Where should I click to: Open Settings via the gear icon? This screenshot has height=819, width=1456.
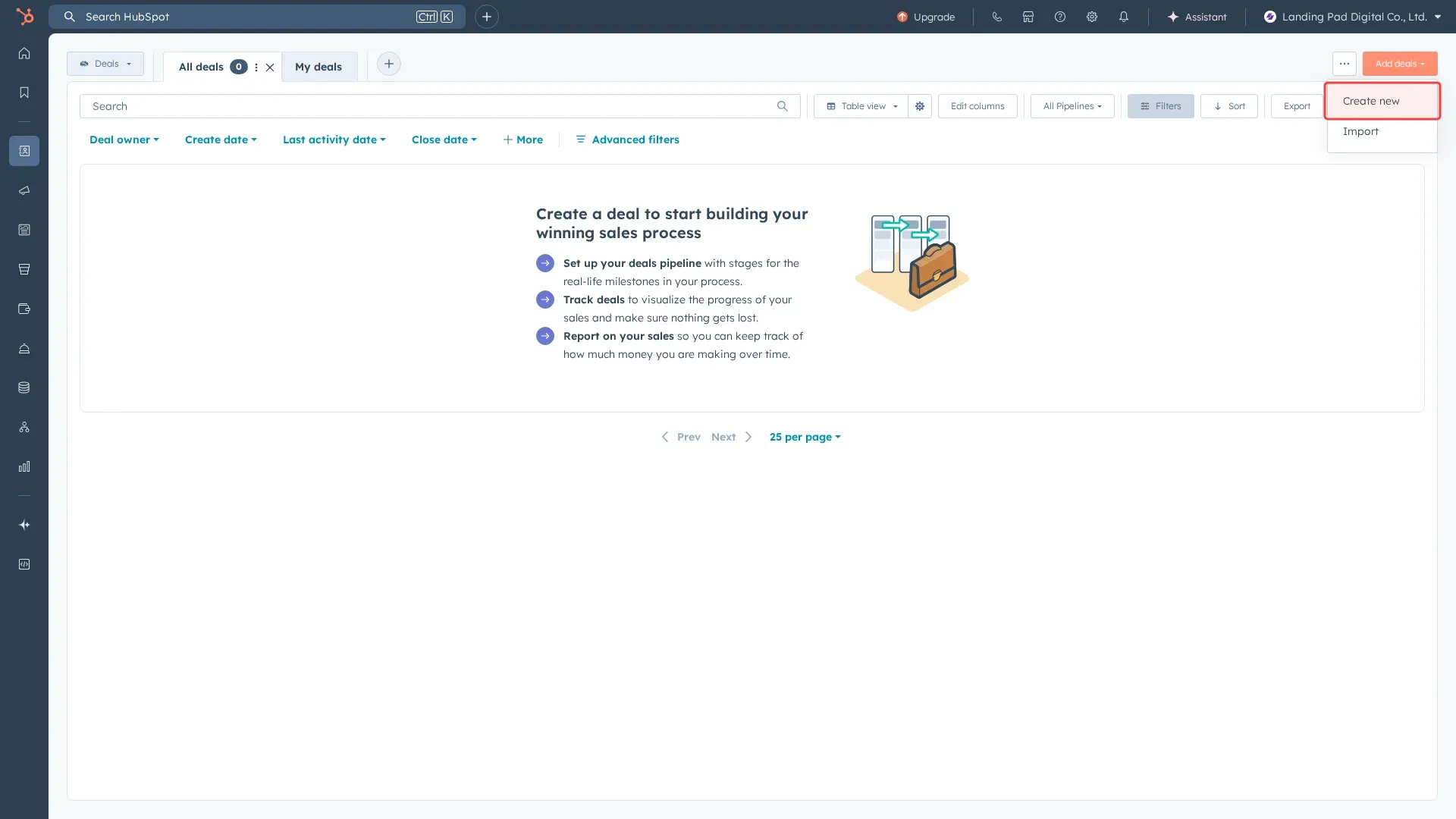pos(1092,17)
